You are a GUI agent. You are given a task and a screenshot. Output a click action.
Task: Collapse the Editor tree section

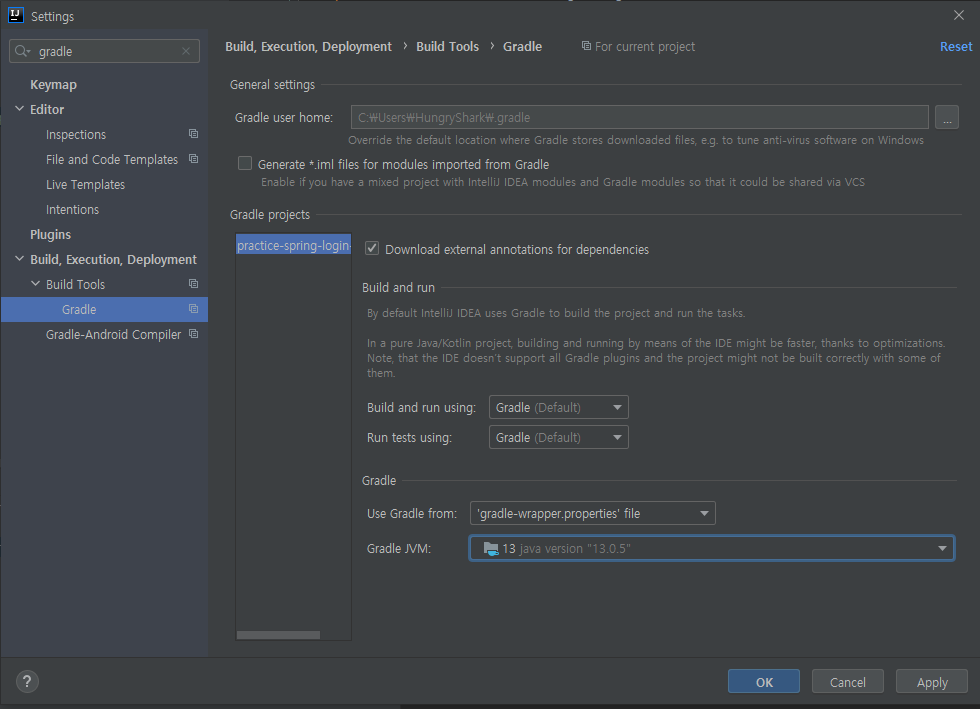click(x=19, y=109)
